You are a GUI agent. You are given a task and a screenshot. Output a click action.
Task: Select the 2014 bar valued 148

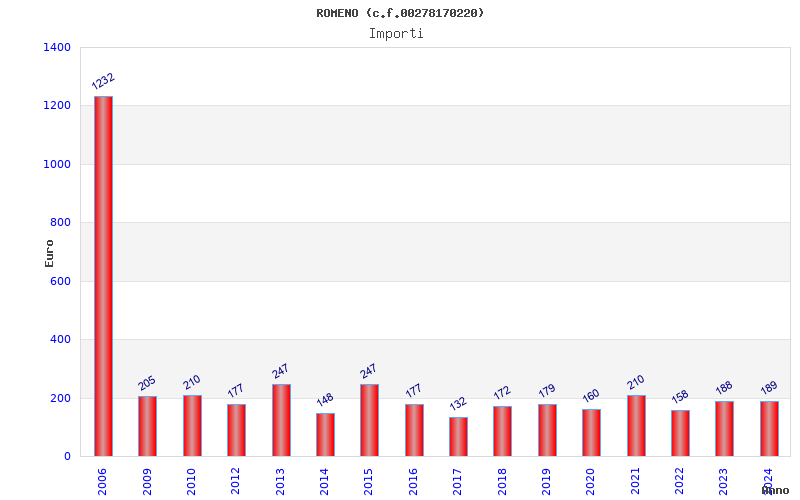click(x=326, y=435)
